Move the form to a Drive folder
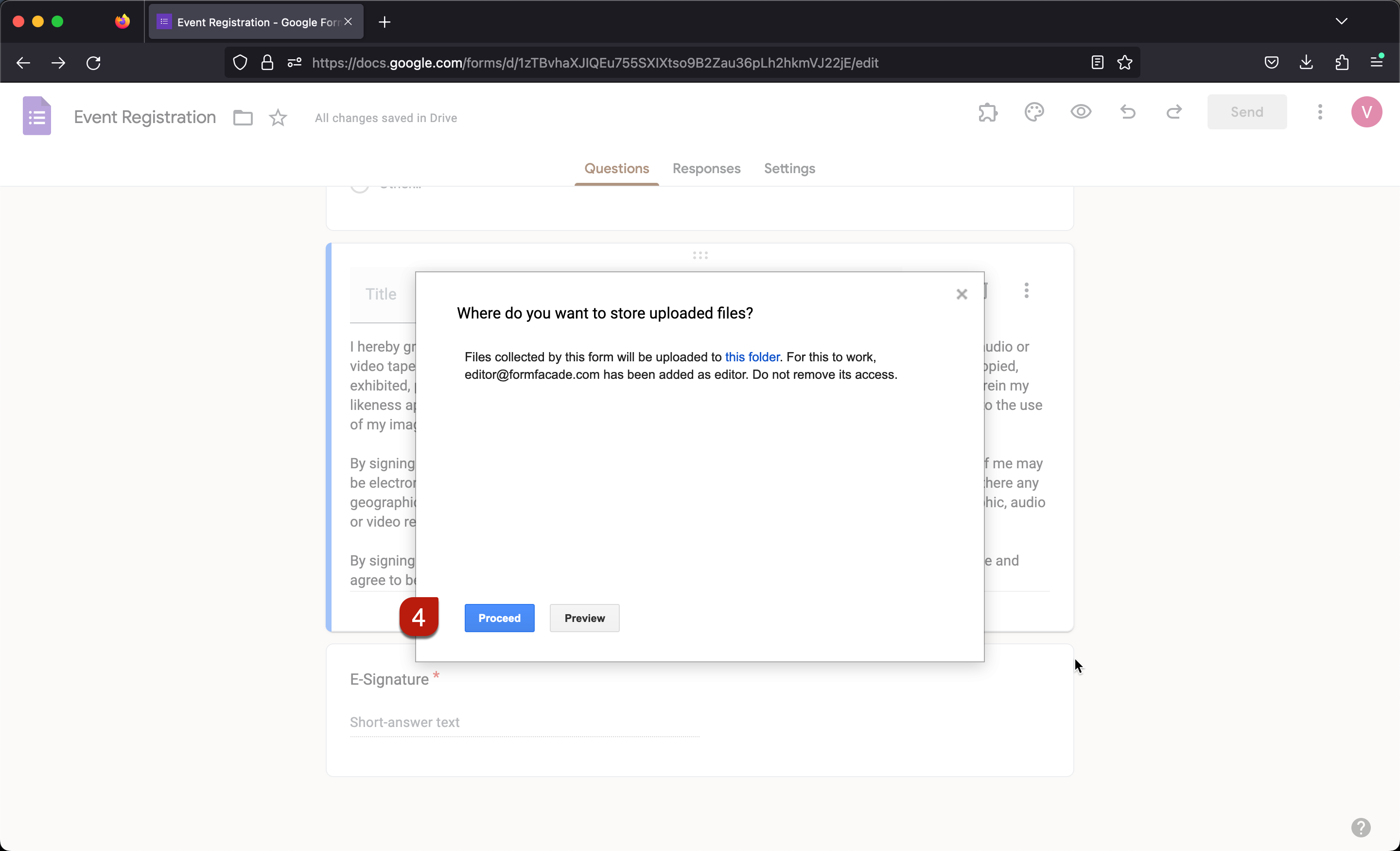1400x851 pixels. coord(243,117)
